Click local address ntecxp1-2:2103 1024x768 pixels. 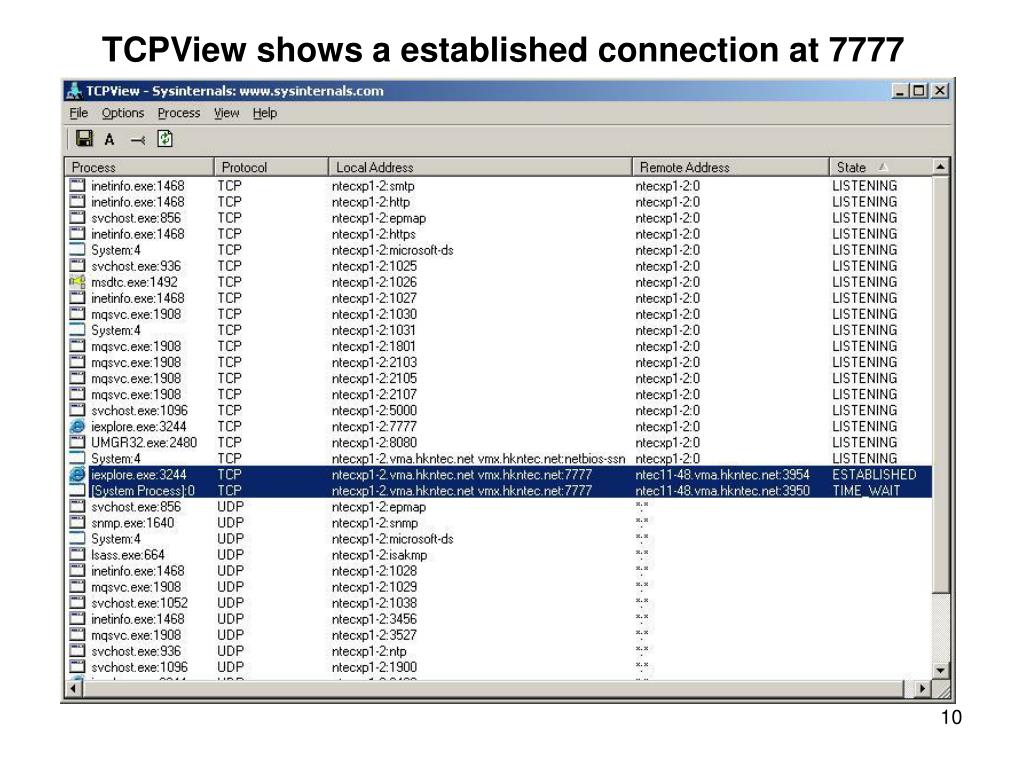pyautogui.click(x=374, y=362)
